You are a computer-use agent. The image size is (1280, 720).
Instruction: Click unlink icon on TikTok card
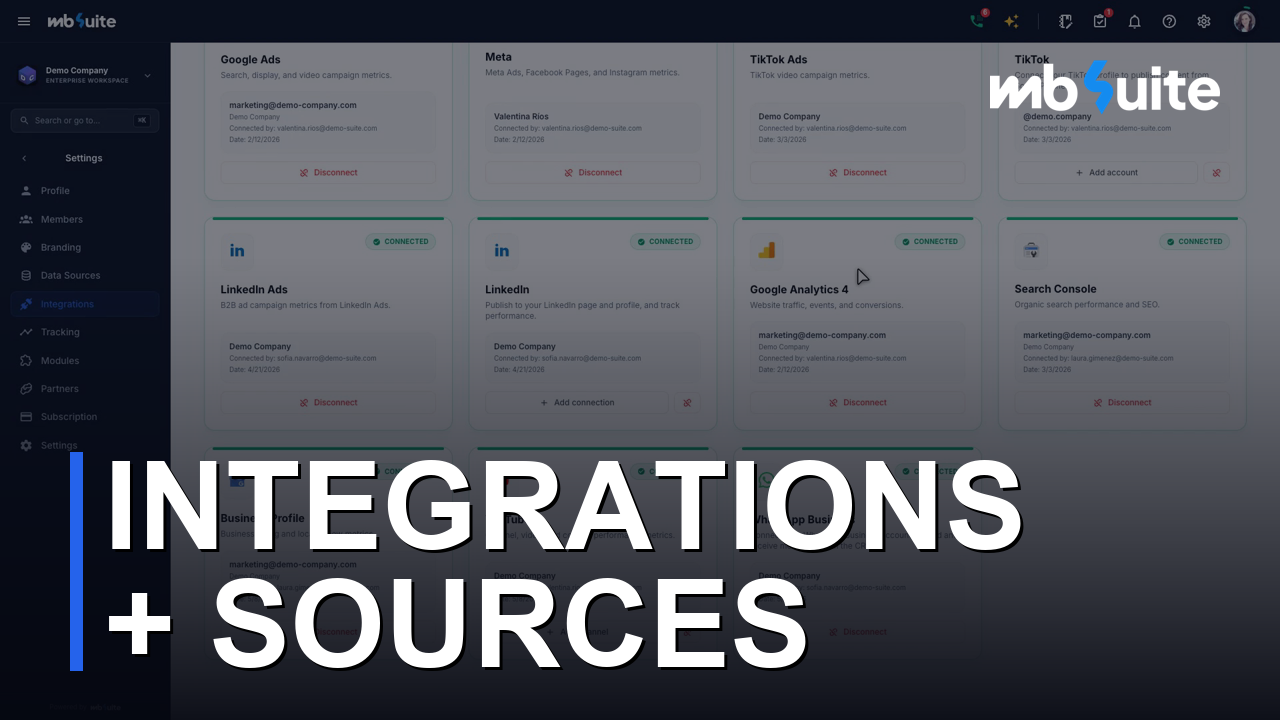click(x=1217, y=173)
